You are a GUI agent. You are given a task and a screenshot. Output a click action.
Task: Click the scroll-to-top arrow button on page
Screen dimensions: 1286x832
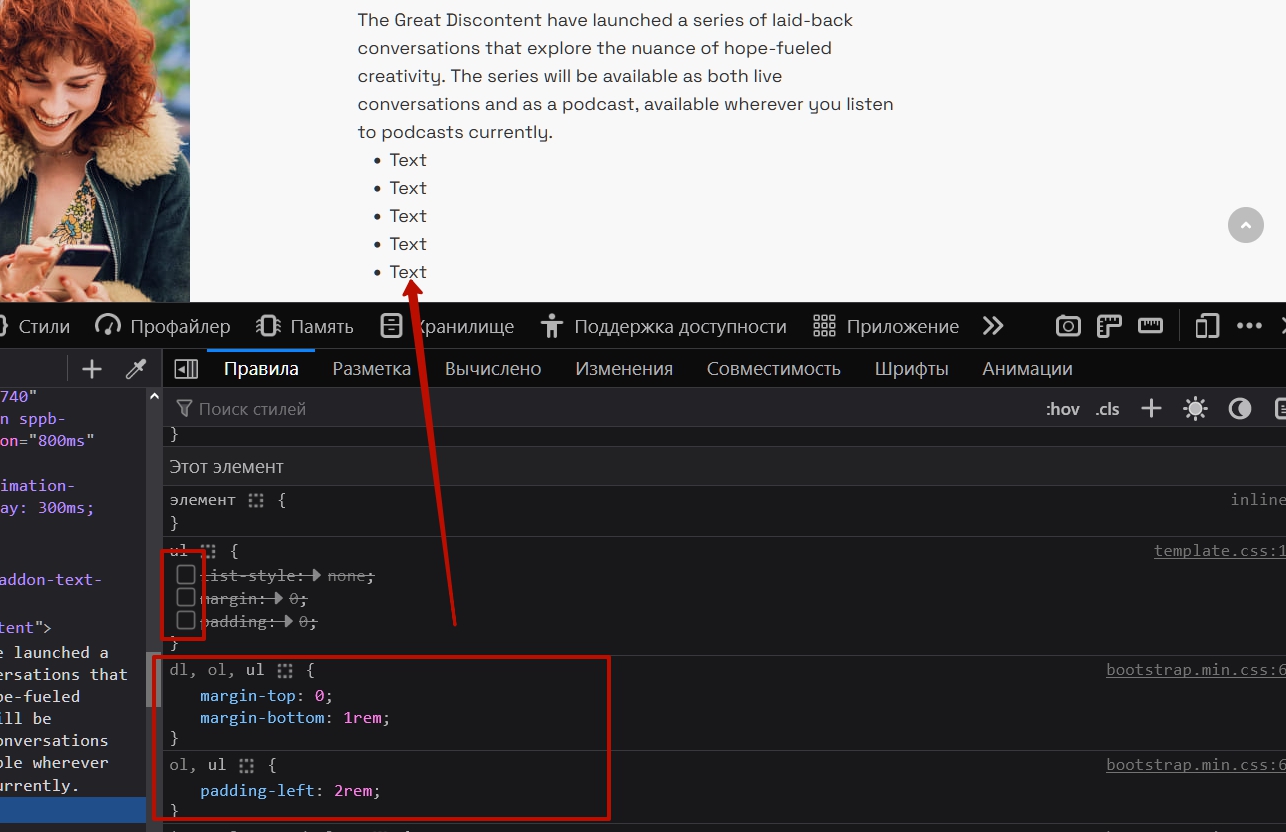1245,225
